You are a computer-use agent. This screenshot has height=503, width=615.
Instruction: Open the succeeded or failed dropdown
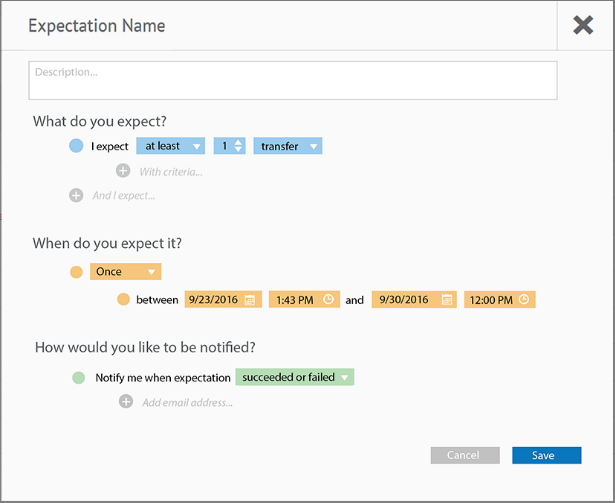coord(295,377)
